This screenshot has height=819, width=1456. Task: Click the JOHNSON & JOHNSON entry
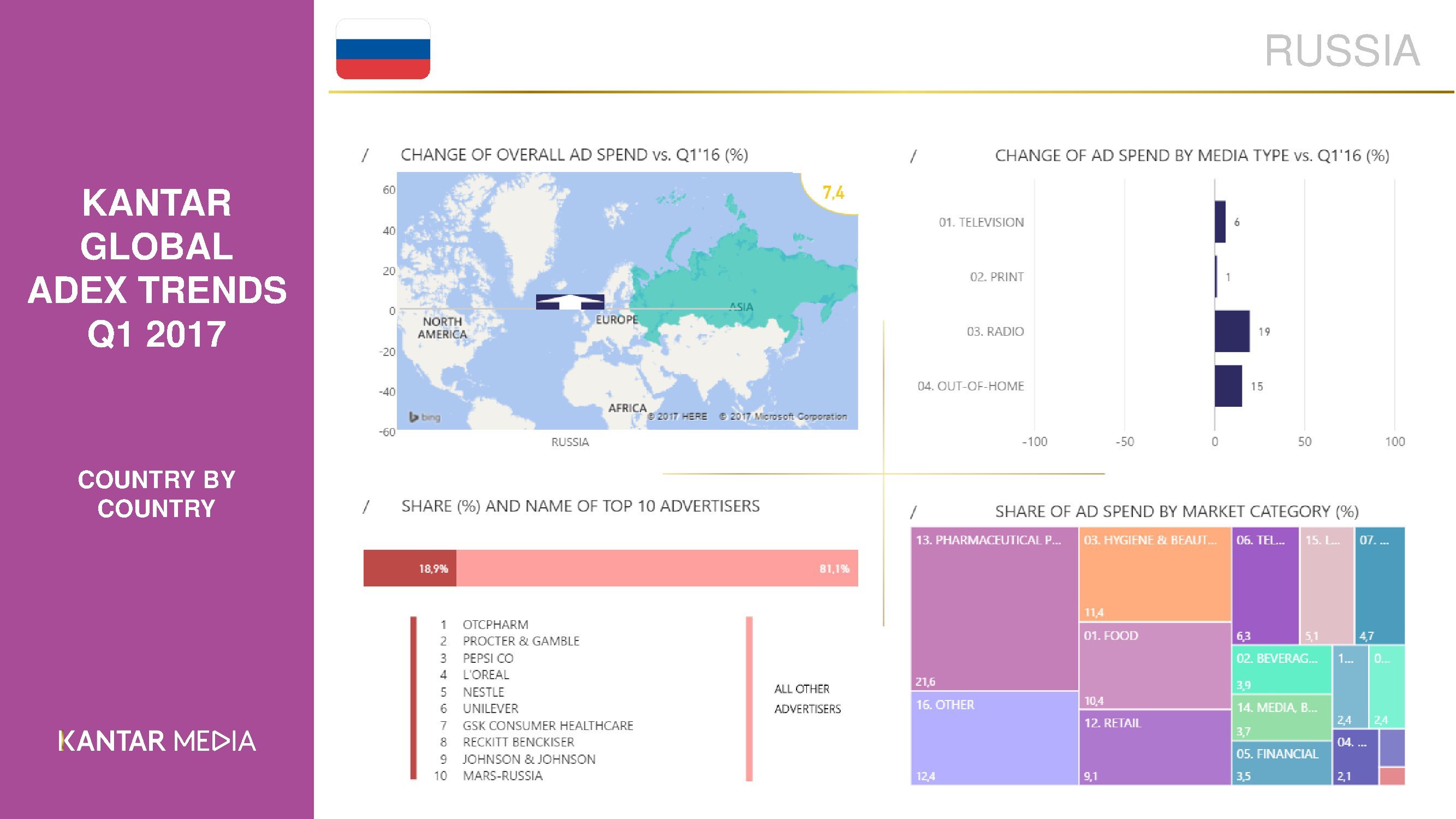(529, 759)
